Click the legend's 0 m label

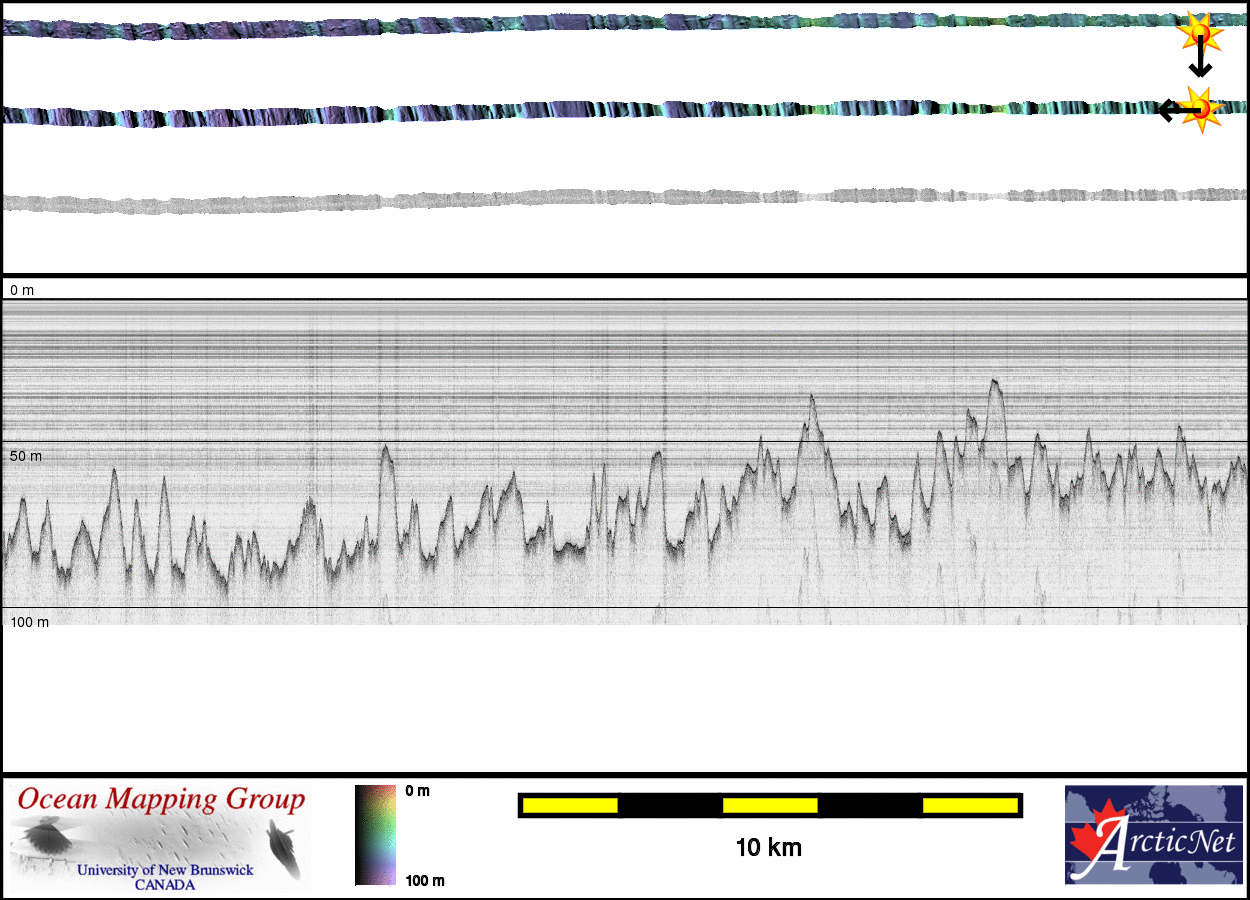point(418,791)
